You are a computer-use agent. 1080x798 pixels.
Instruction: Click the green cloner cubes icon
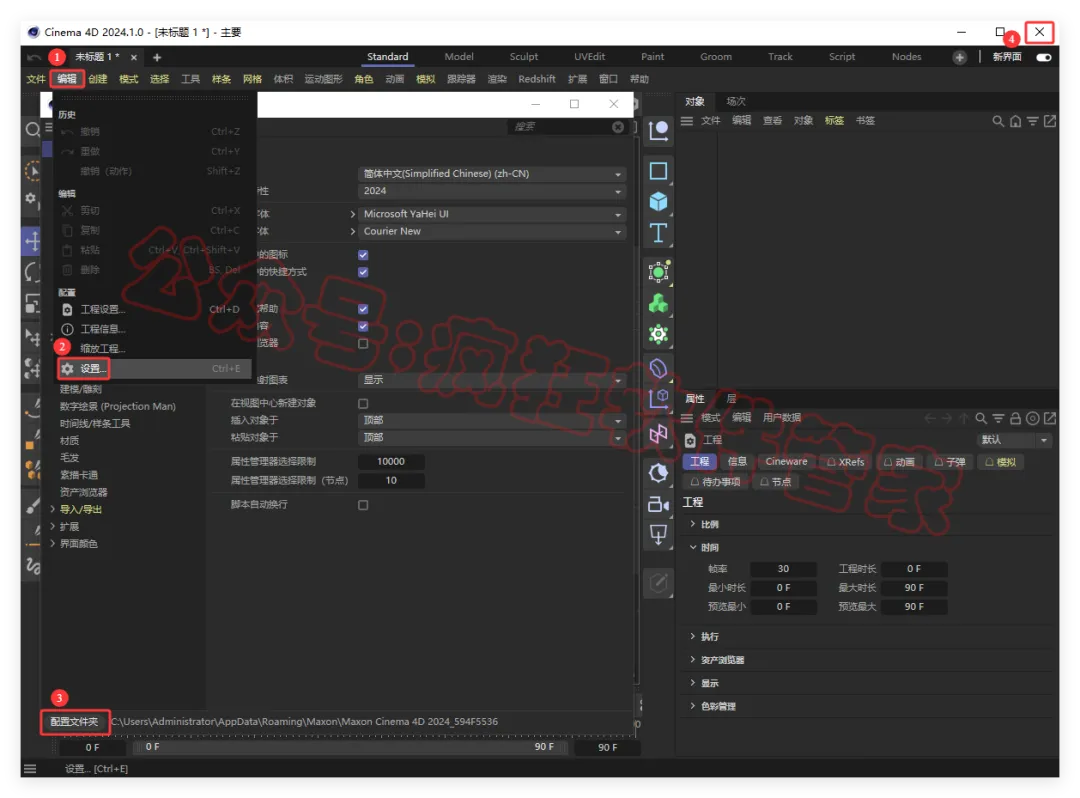[x=658, y=303]
